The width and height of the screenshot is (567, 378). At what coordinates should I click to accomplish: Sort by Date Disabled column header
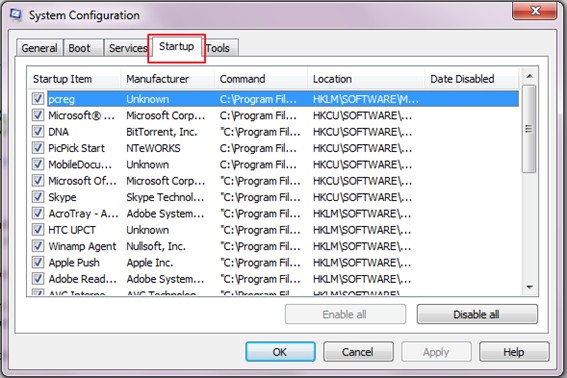(x=472, y=79)
